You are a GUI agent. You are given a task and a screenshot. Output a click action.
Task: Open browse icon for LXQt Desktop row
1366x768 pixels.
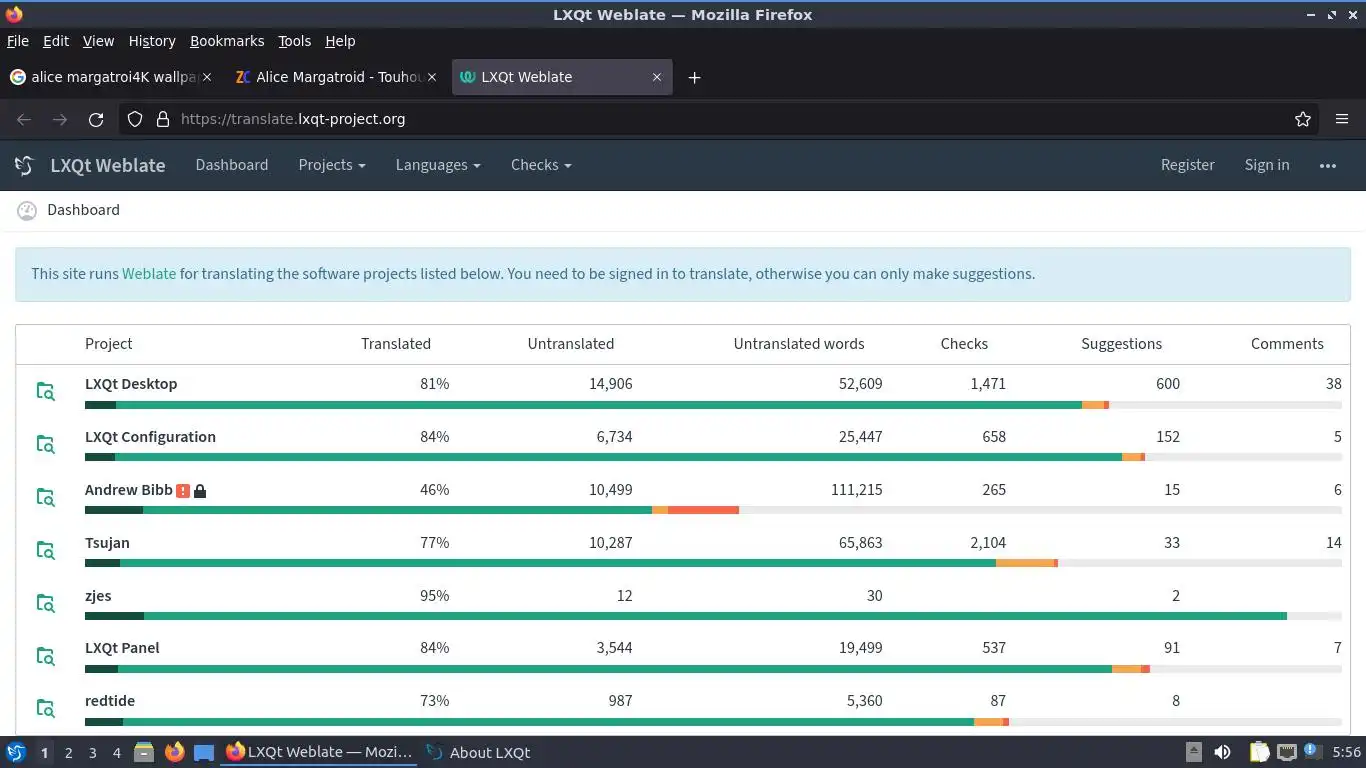pos(45,391)
